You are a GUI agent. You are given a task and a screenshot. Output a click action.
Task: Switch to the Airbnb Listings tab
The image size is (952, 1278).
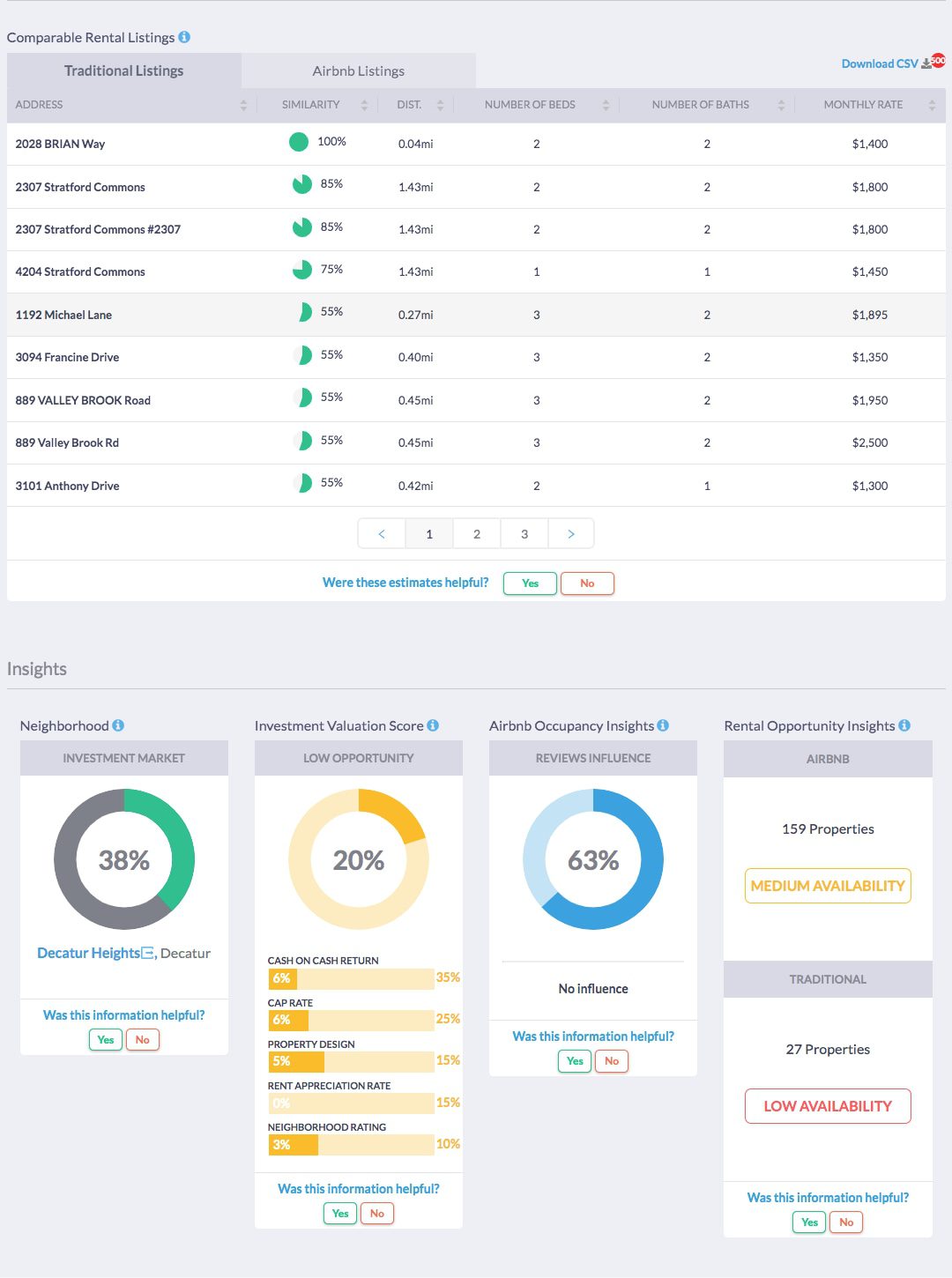point(358,71)
